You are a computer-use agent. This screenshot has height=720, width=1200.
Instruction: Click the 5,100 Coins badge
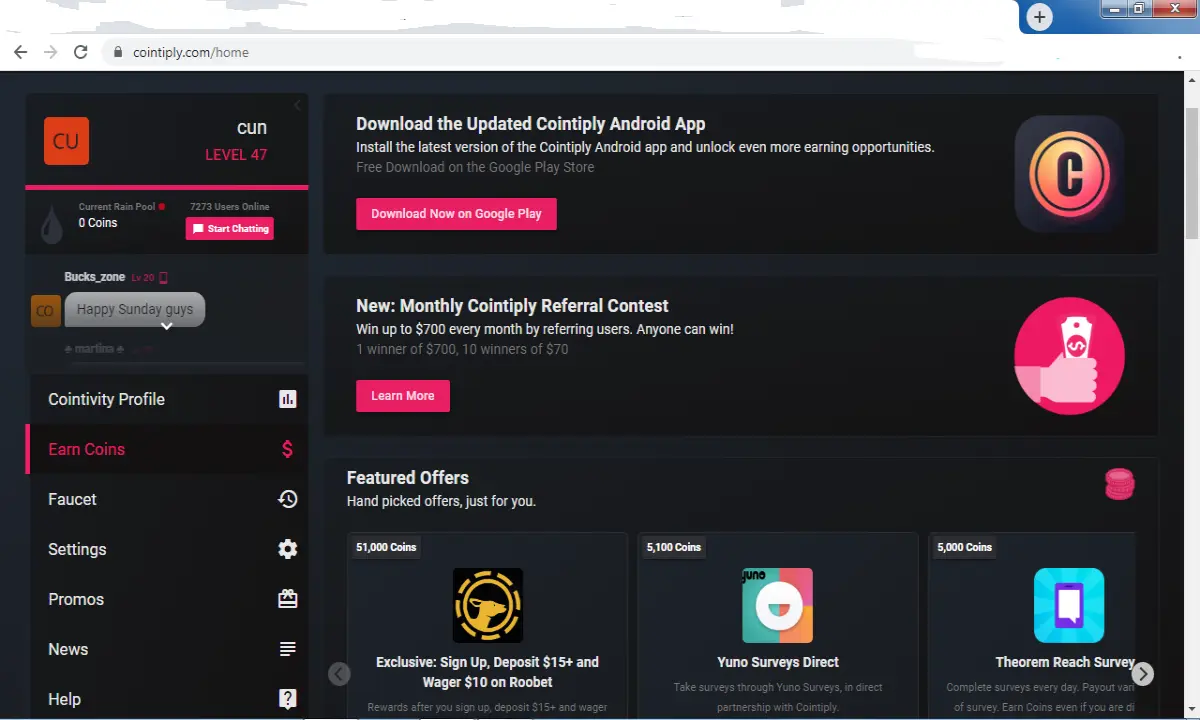tap(674, 547)
